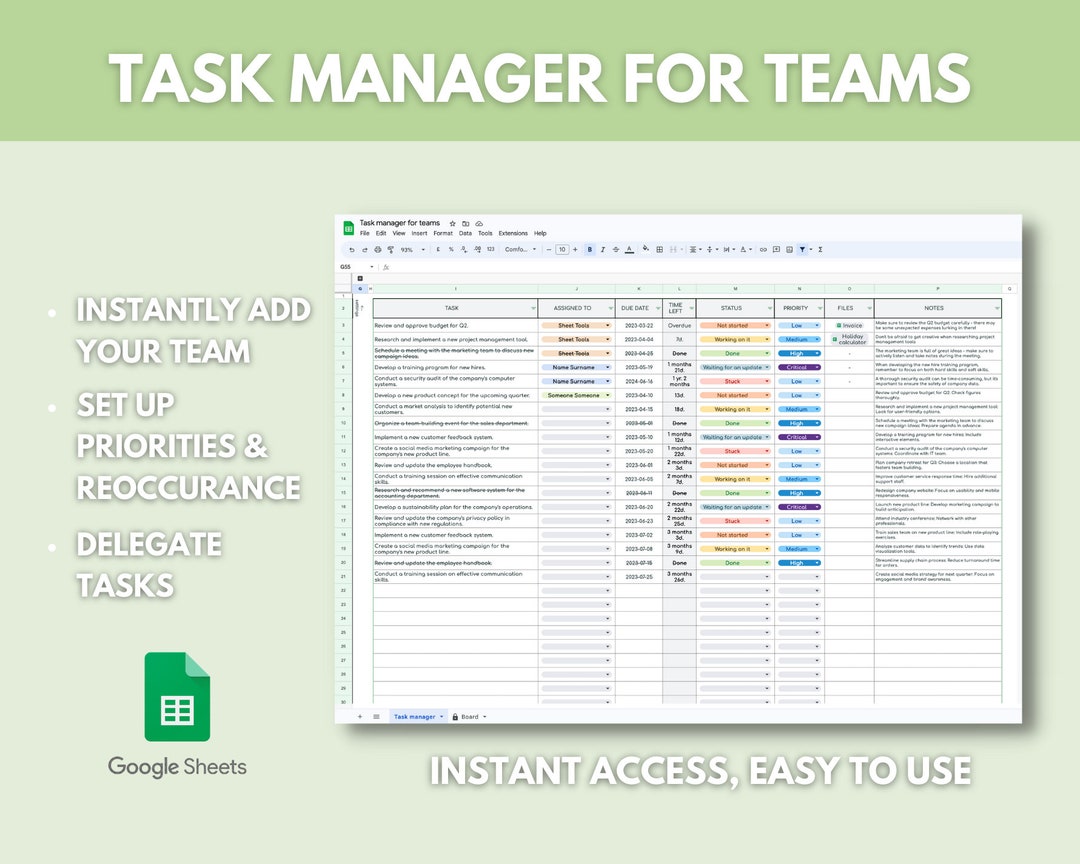Screen dimensions: 1080x864
Task: Toggle italic formatting
Action: coord(602,249)
